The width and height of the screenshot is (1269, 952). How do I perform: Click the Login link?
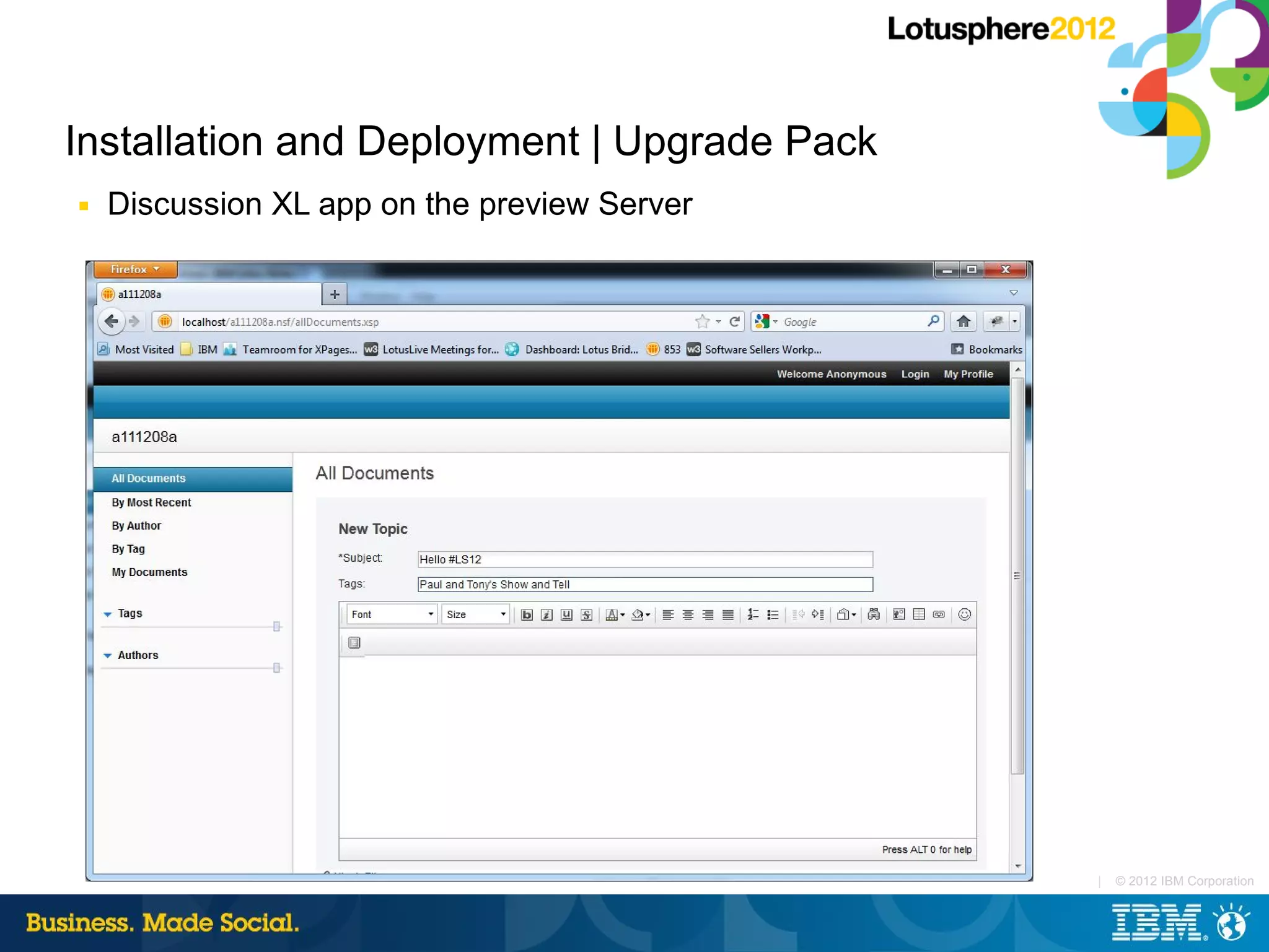[x=915, y=374]
